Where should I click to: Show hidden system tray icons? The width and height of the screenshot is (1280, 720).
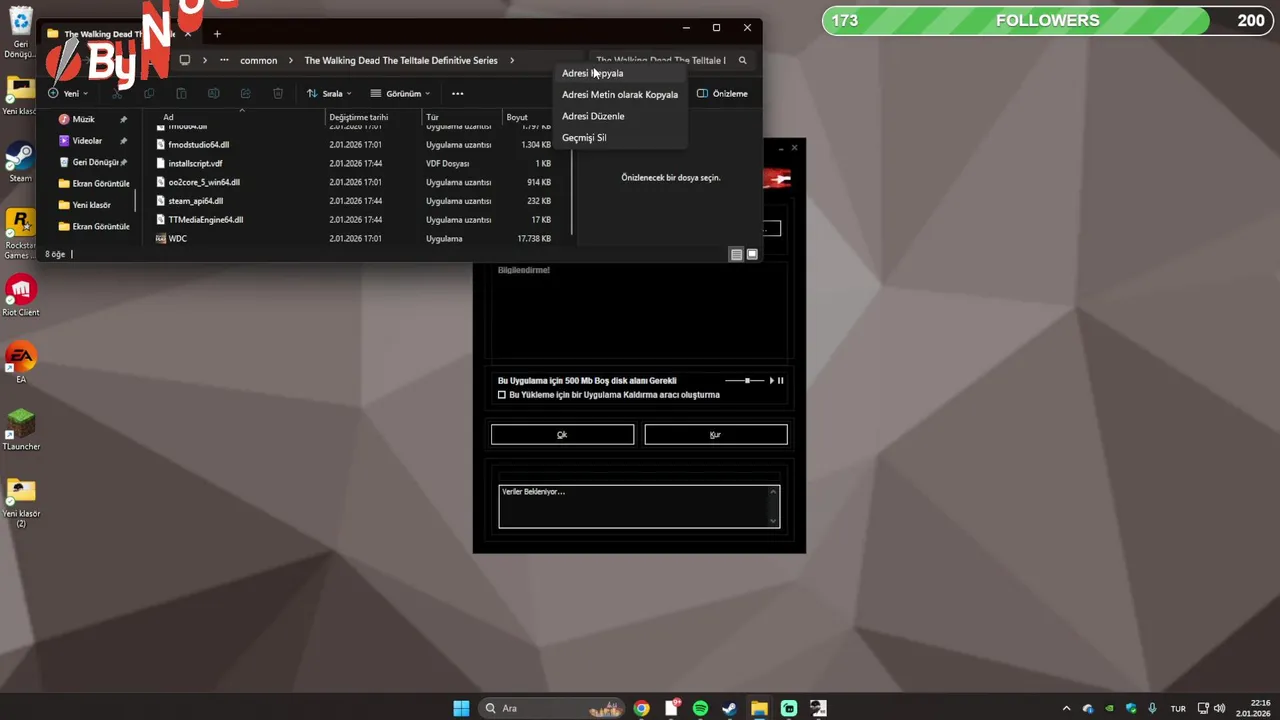pos(1066,708)
